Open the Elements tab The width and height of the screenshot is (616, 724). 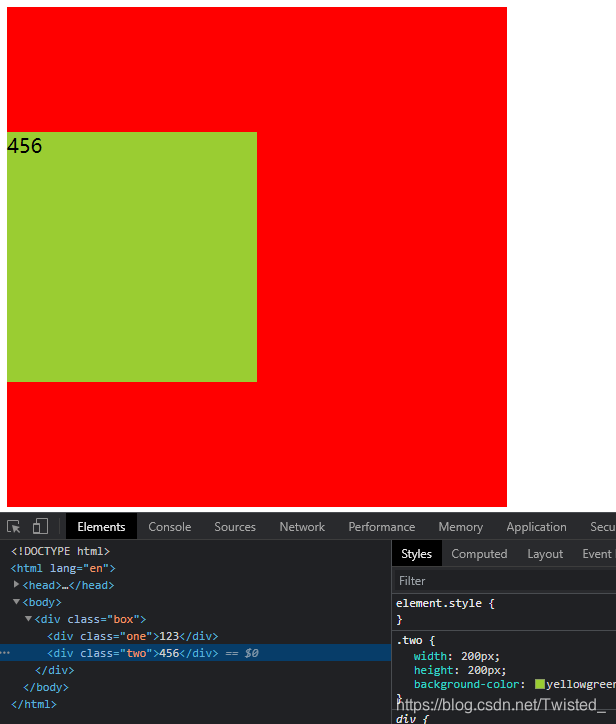coord(101,527)
